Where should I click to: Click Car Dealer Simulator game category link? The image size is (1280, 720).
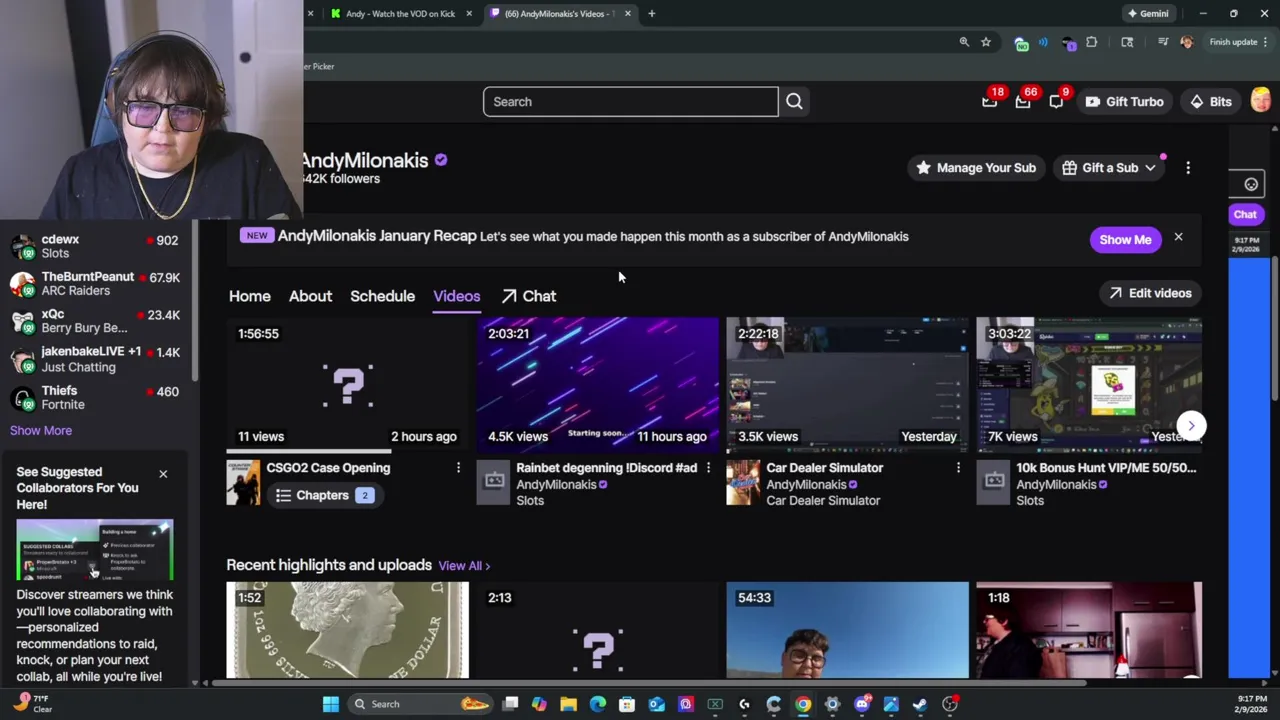coord(823,501)
